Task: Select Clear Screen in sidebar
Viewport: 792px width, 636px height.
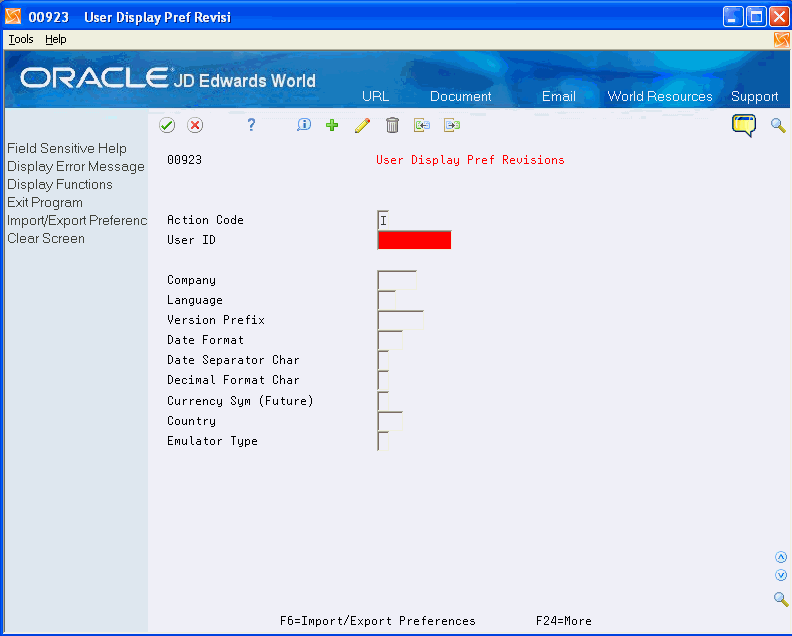Action: [46, 238]
